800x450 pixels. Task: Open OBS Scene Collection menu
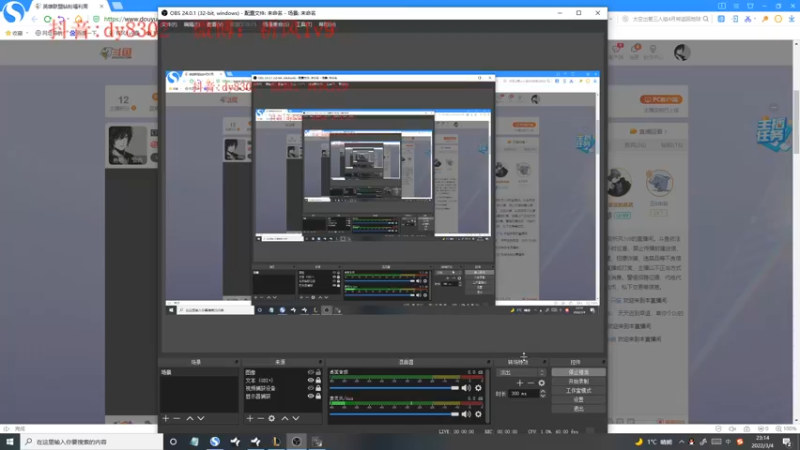pos(276,24)
